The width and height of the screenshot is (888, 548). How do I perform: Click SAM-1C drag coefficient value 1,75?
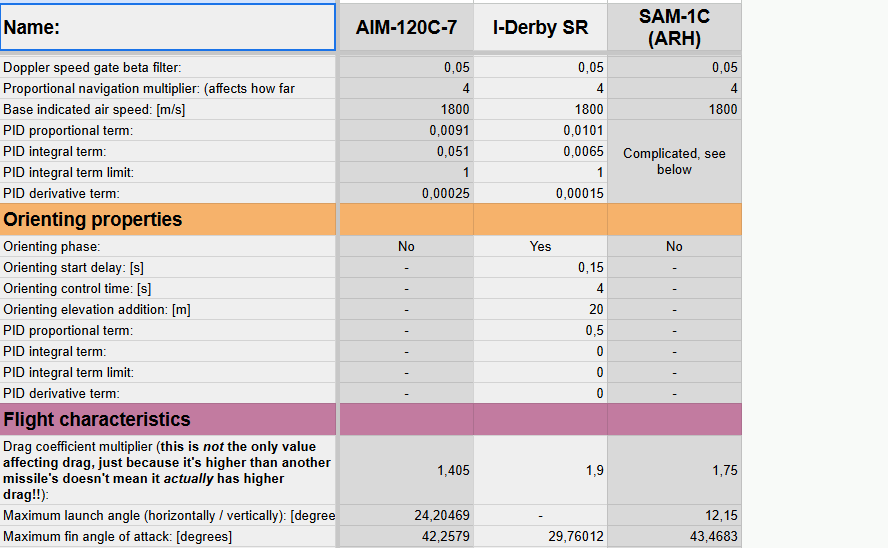[674, 470]
